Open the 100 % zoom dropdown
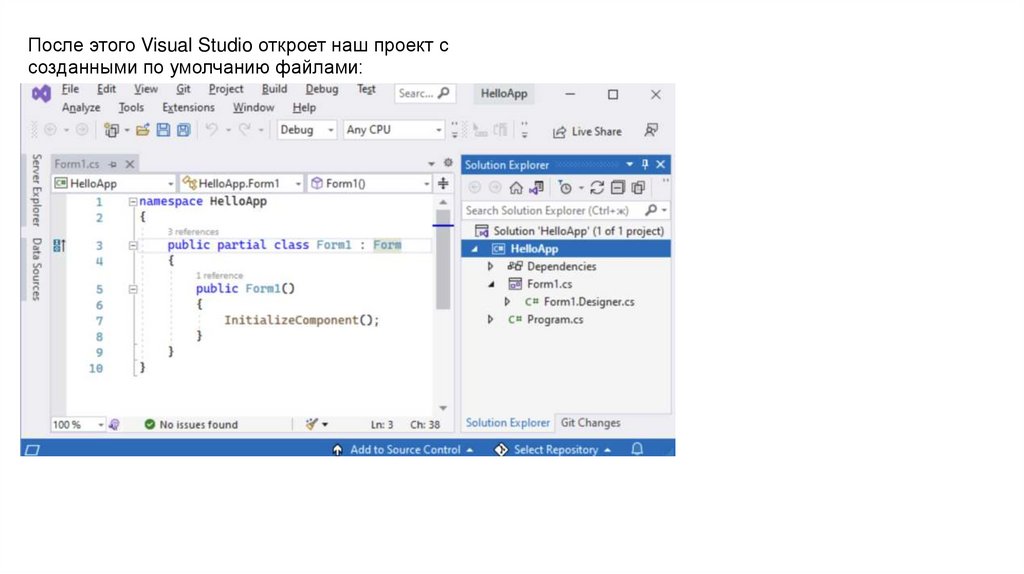1024x574 pixels. 78,424
